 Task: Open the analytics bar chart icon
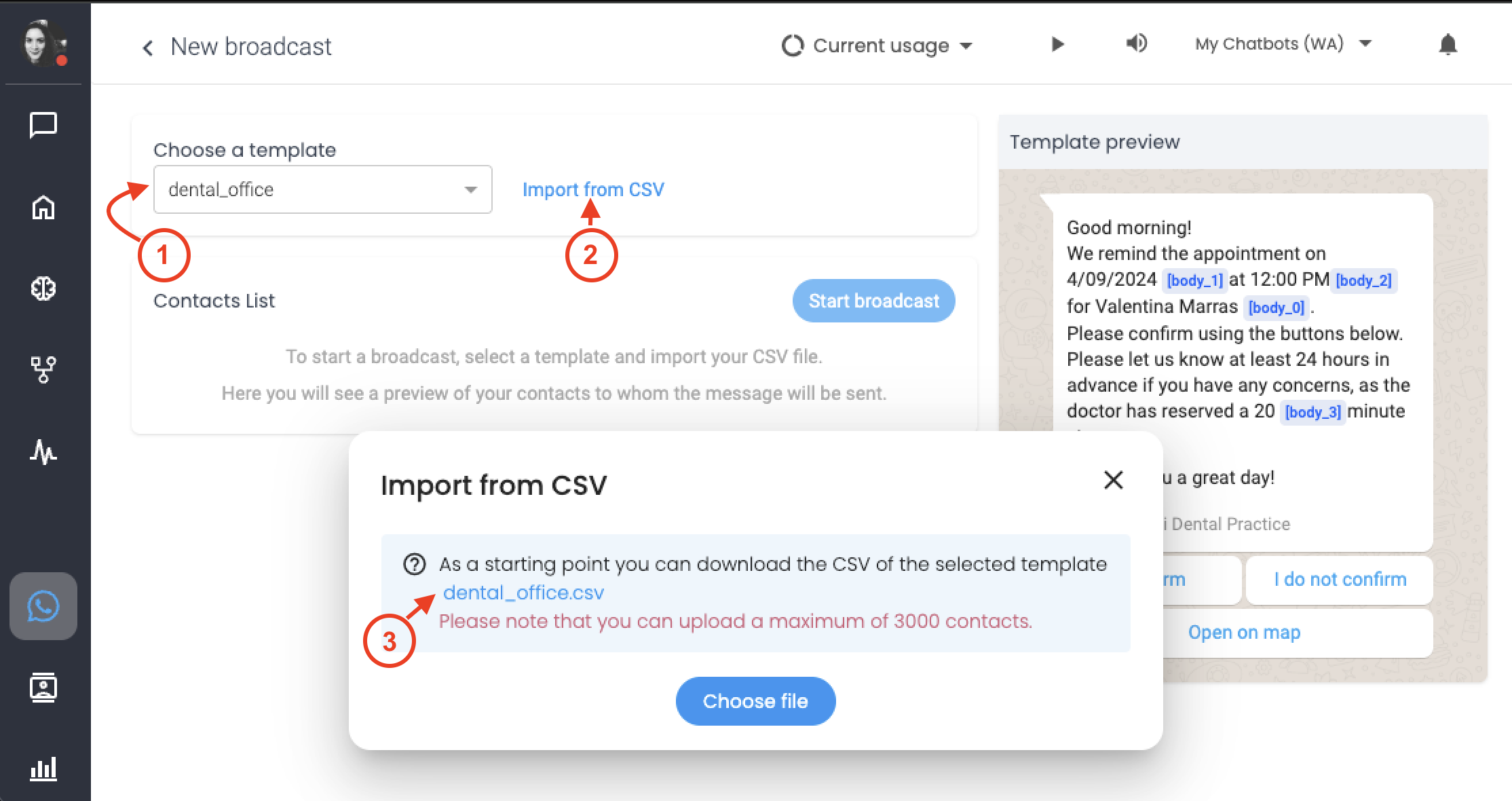point(43,769)
